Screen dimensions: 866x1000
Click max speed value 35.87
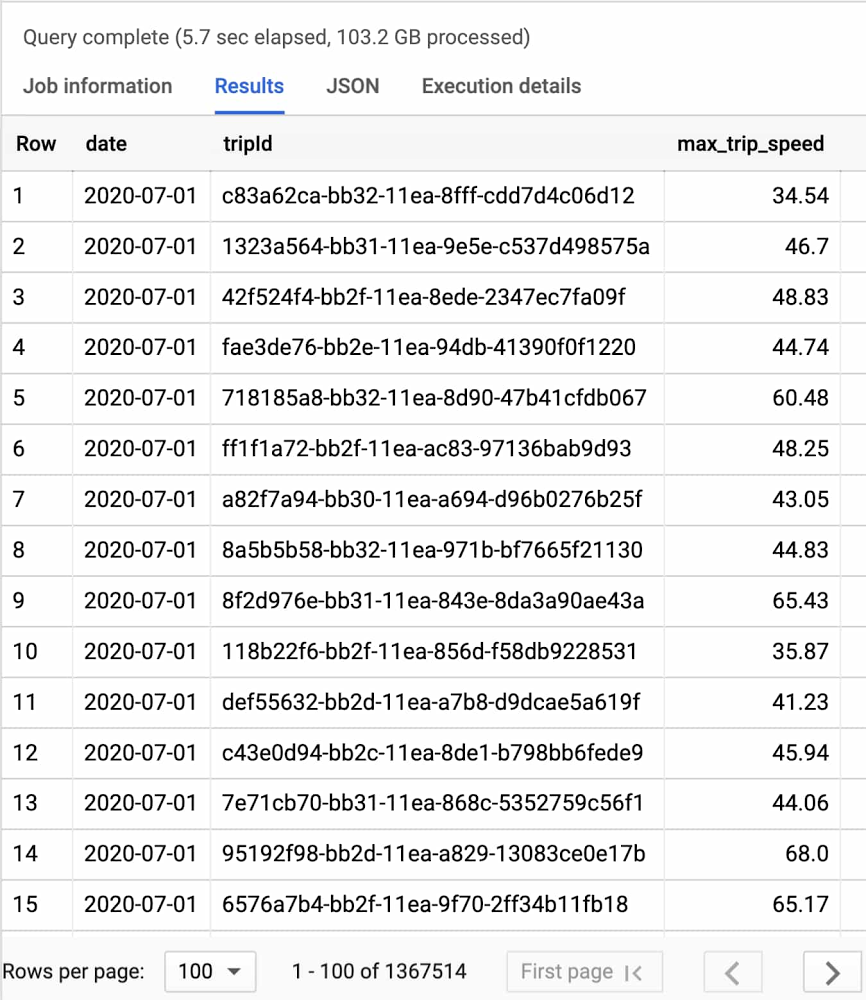click(800, 652)
